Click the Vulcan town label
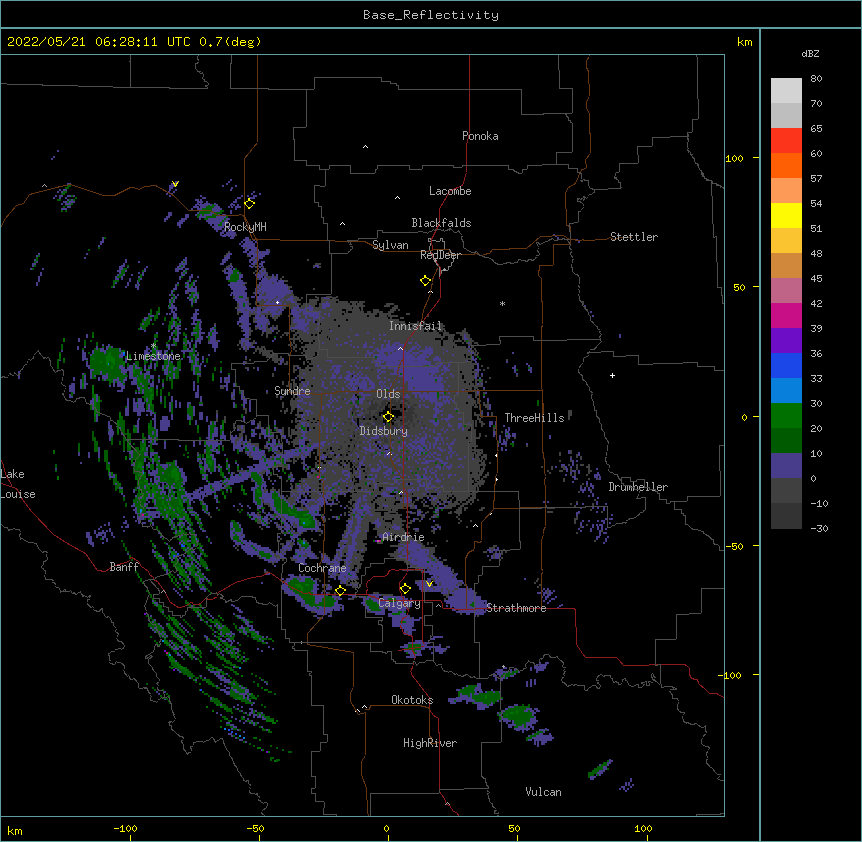Viewport: 862px width, 842px height. pos(543,792)
